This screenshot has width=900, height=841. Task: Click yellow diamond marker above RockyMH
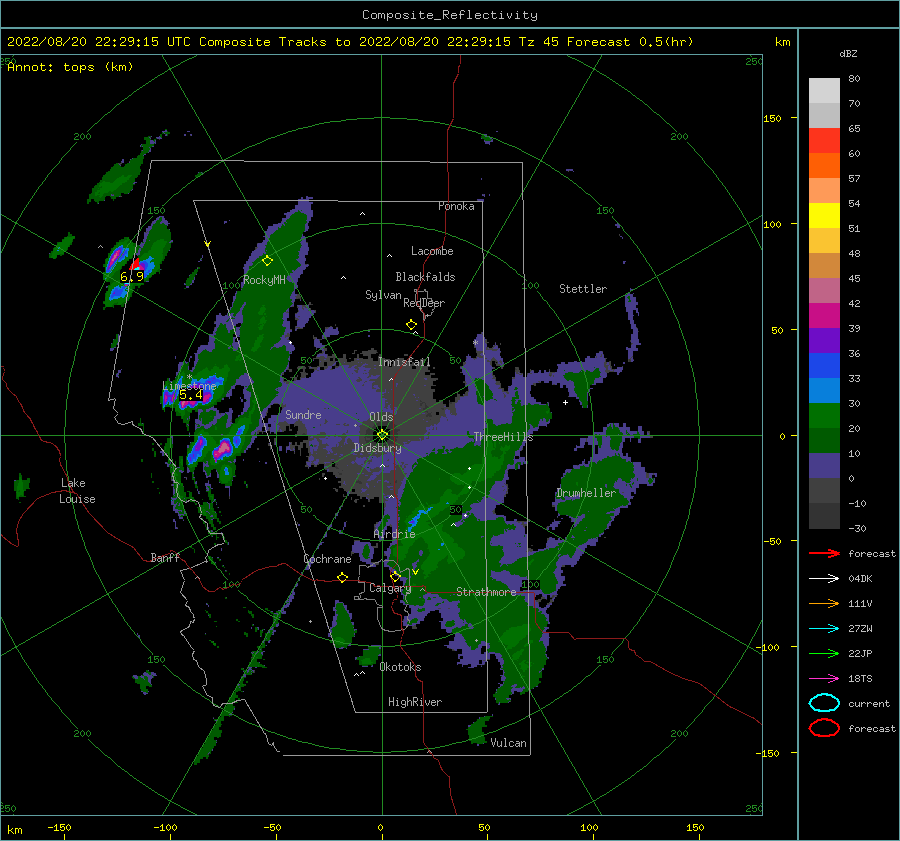(x=267, y=261)
